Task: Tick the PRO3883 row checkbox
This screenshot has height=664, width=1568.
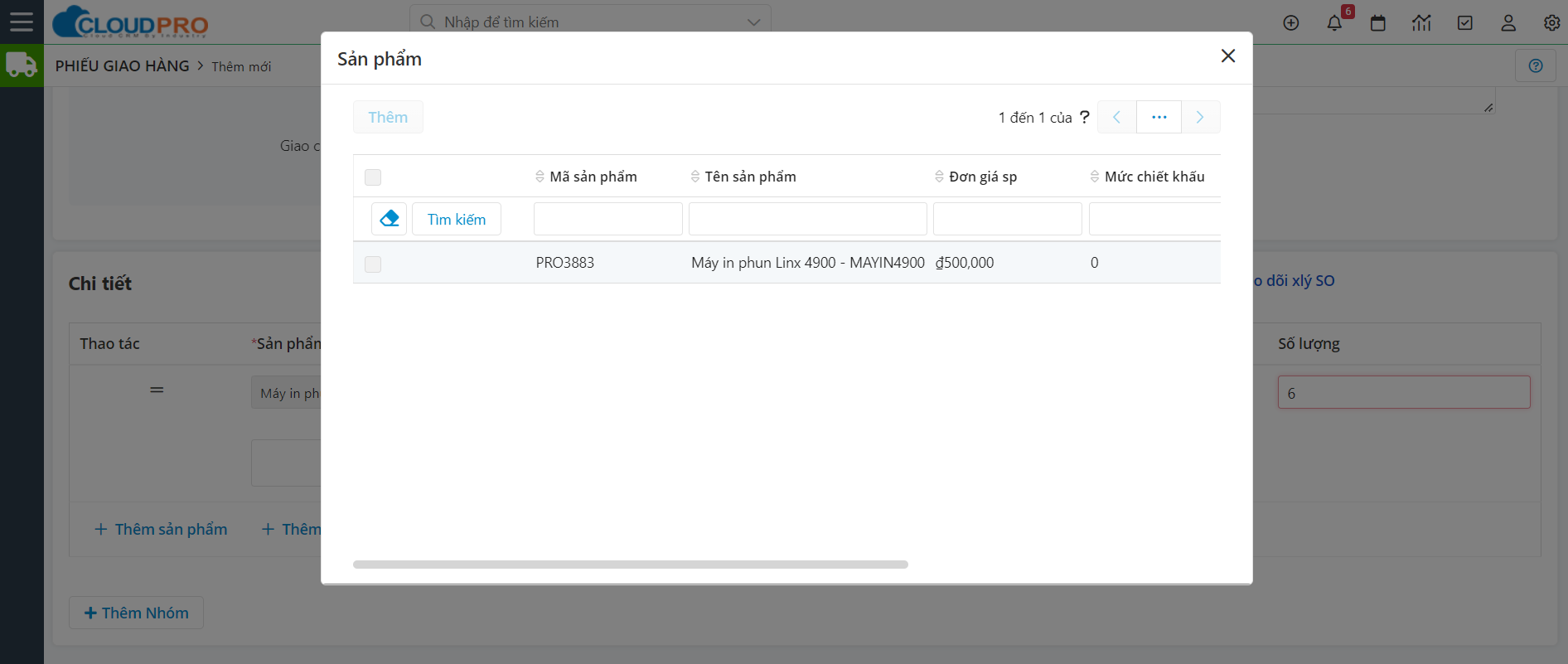Action: pyautogui.click(x=373, y=264)
